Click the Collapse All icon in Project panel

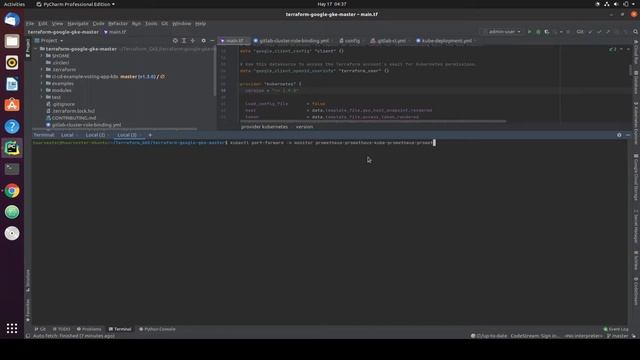[x=193, y=40]
